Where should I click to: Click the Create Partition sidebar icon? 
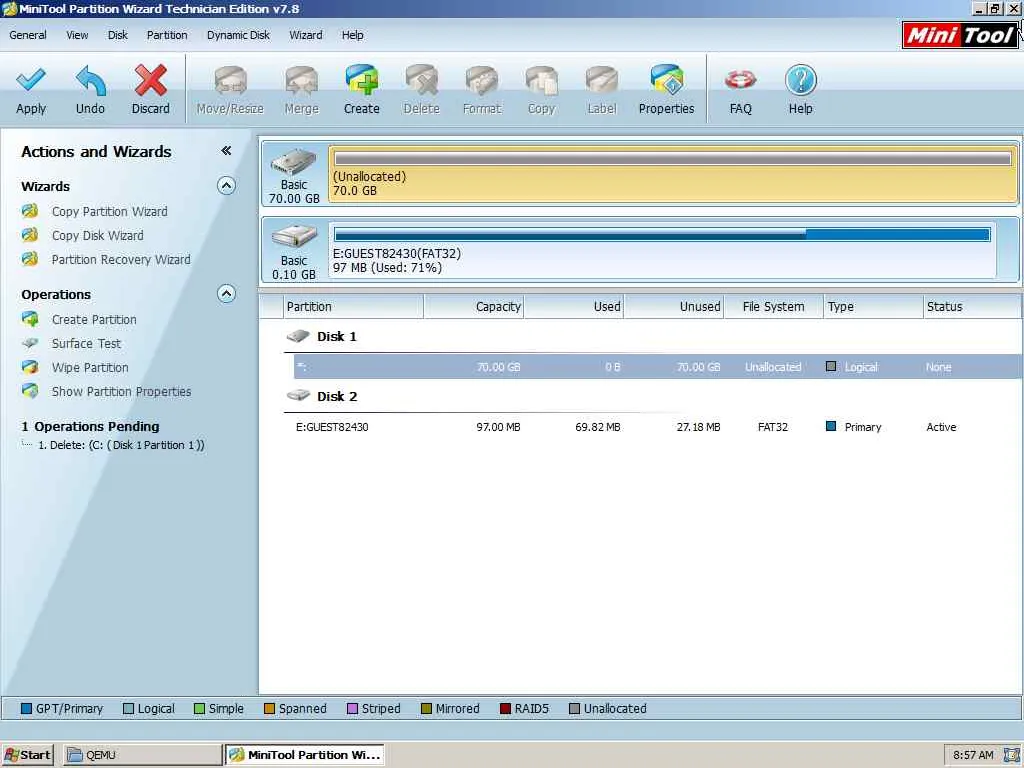tap(29, 319)
